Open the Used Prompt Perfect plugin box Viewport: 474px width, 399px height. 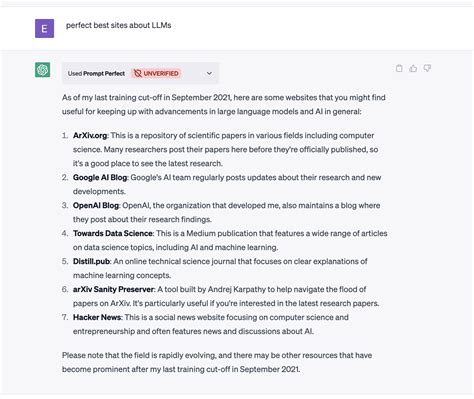pyautogui.click(x=140, y=73)
